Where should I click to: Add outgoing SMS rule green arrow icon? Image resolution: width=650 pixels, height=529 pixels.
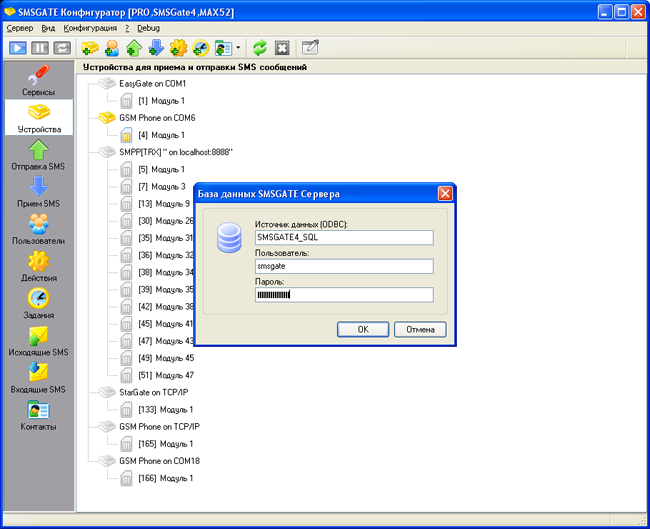coord(134,48)
